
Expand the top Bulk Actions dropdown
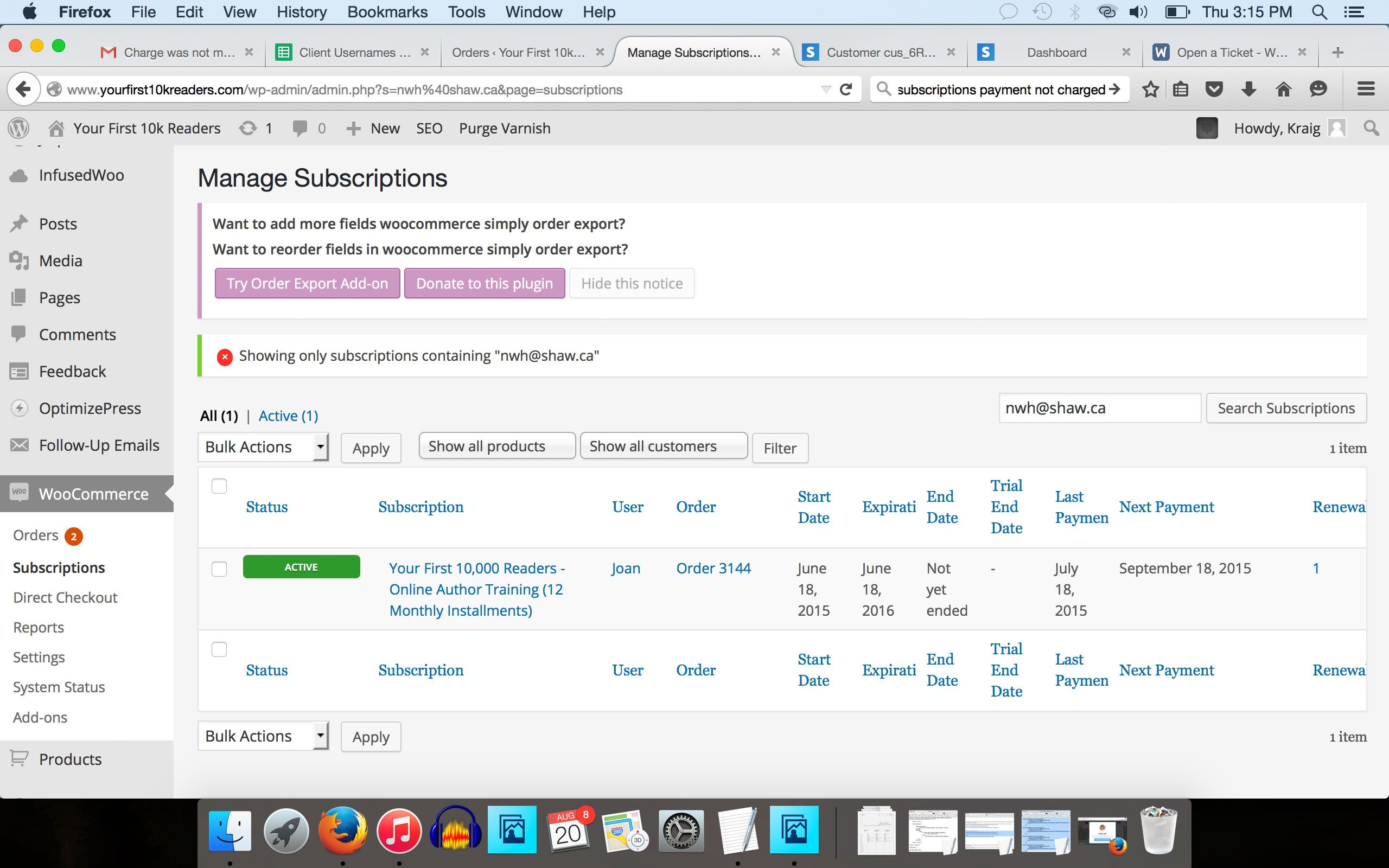(264, 447)
